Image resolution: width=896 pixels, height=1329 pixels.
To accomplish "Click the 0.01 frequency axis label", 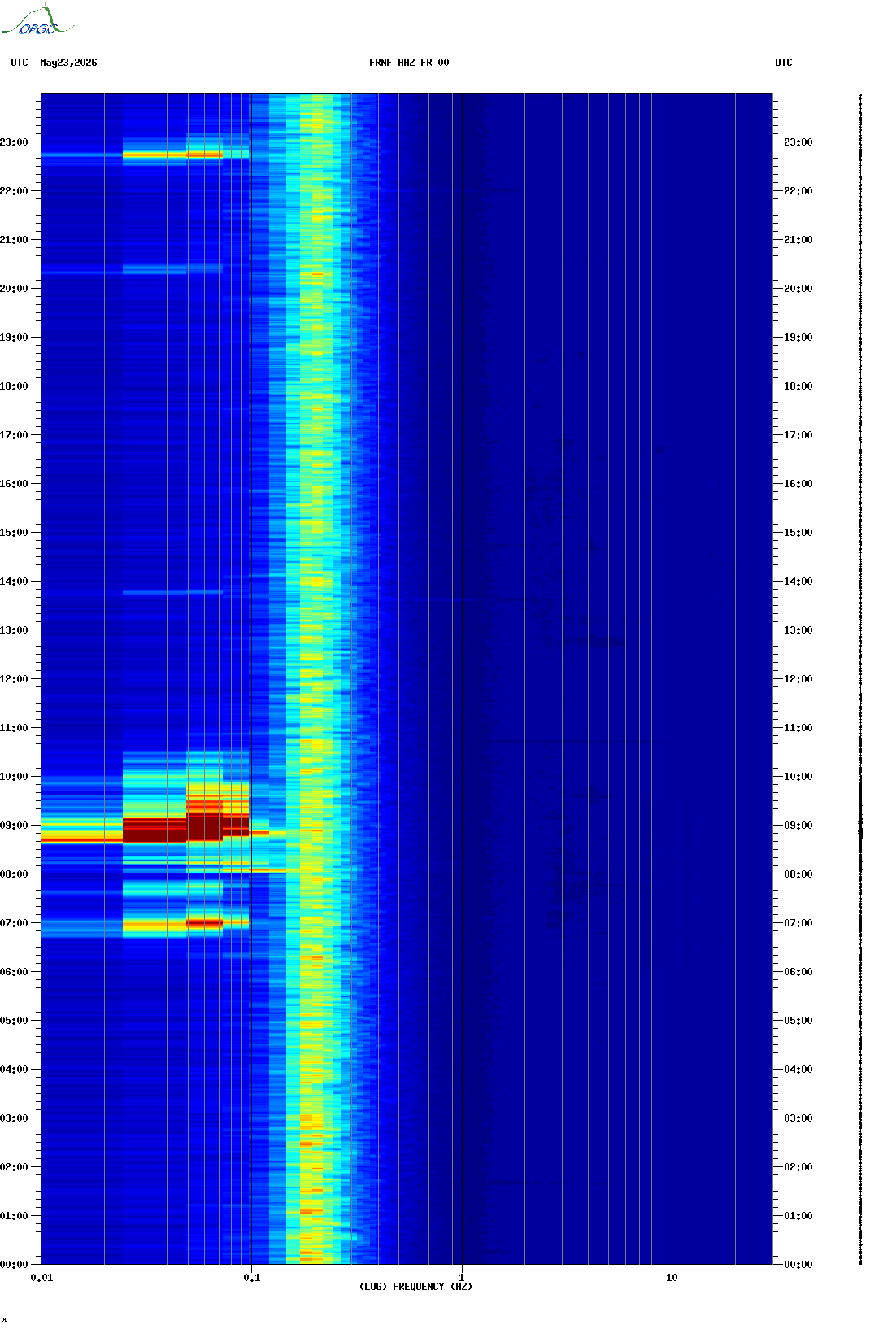I will [41, 1278].
